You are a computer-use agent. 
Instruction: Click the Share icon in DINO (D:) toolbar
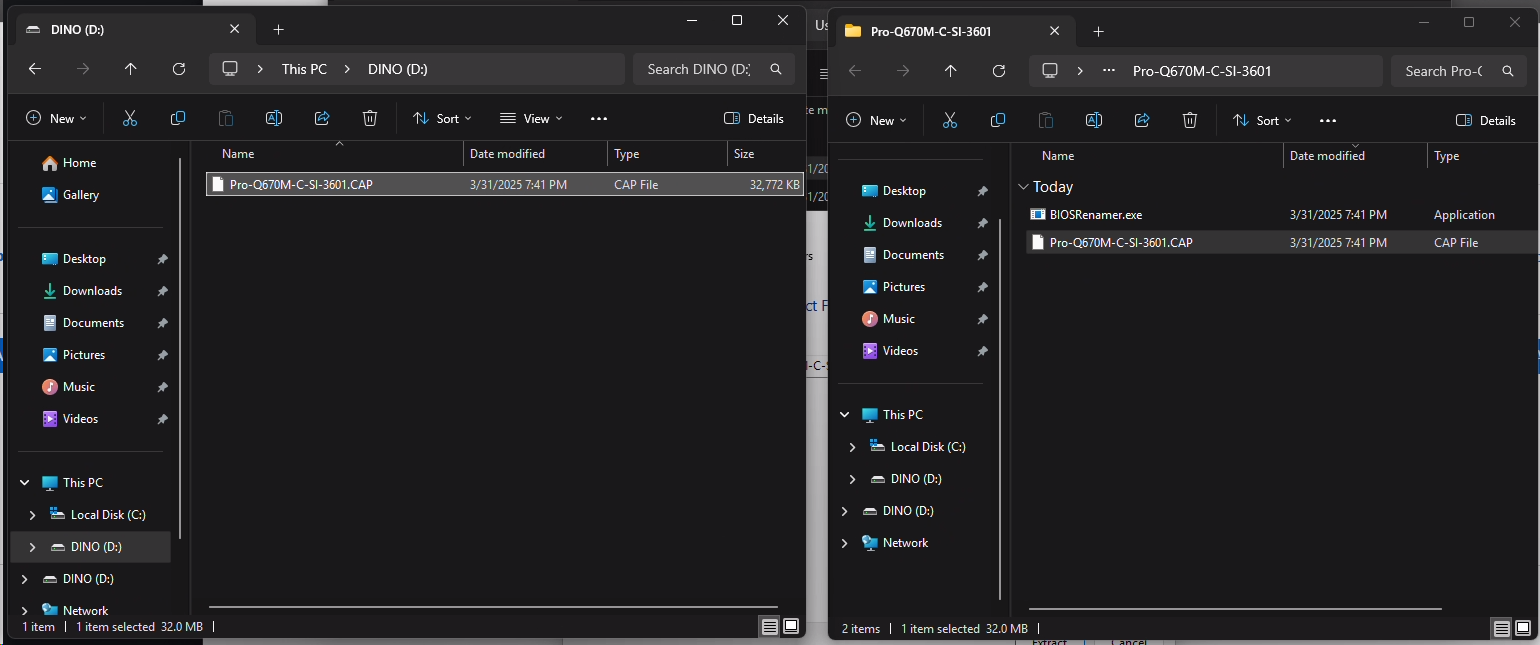point(322,118)
